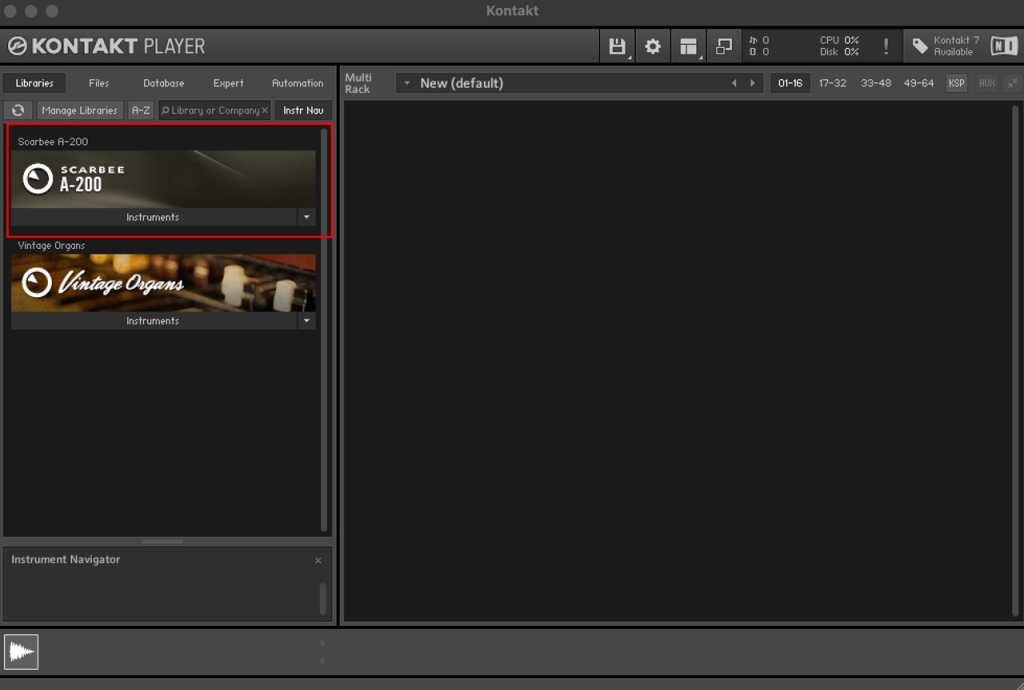Clear the Library or Company search field
The height and width of the screenshot is (690, 1024).
click(264, 110)
